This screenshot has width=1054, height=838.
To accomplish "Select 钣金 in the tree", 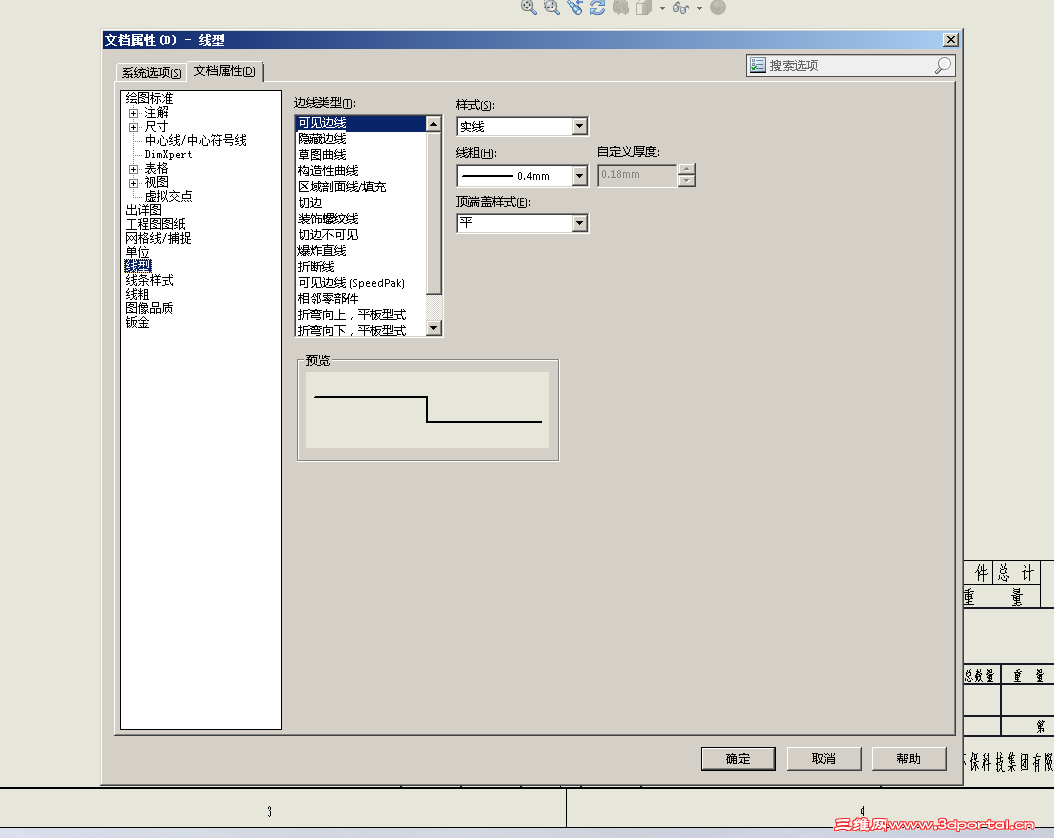I will 137,322.
